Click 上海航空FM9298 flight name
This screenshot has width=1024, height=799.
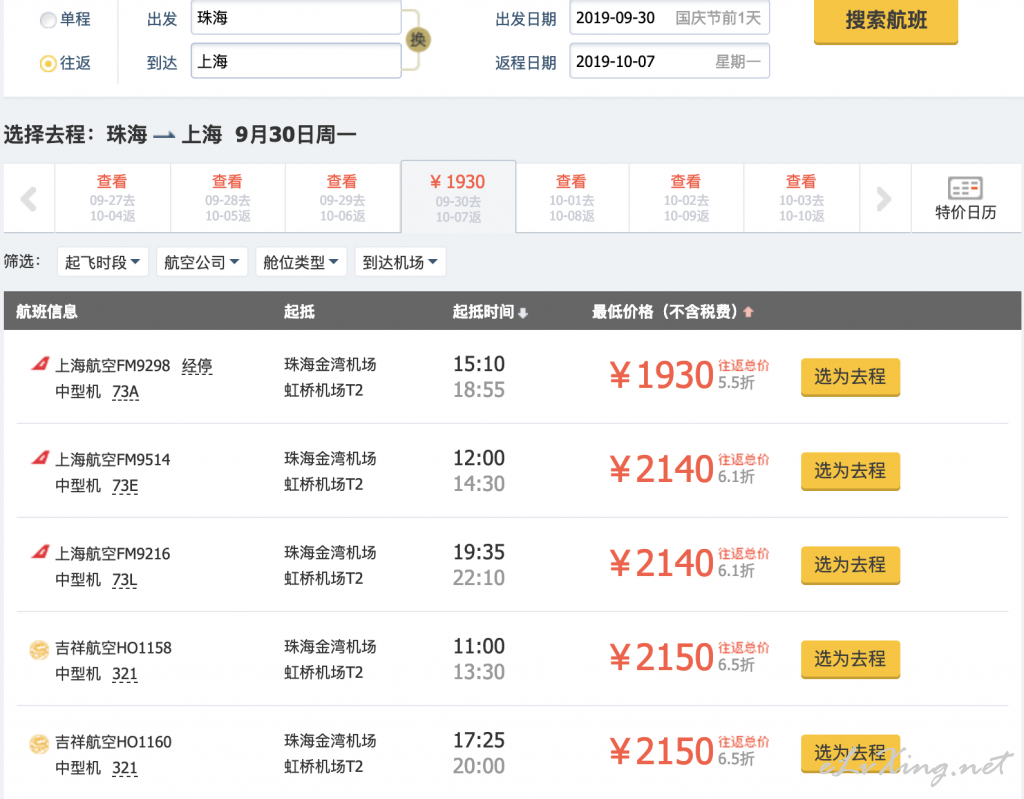(112, 365)
